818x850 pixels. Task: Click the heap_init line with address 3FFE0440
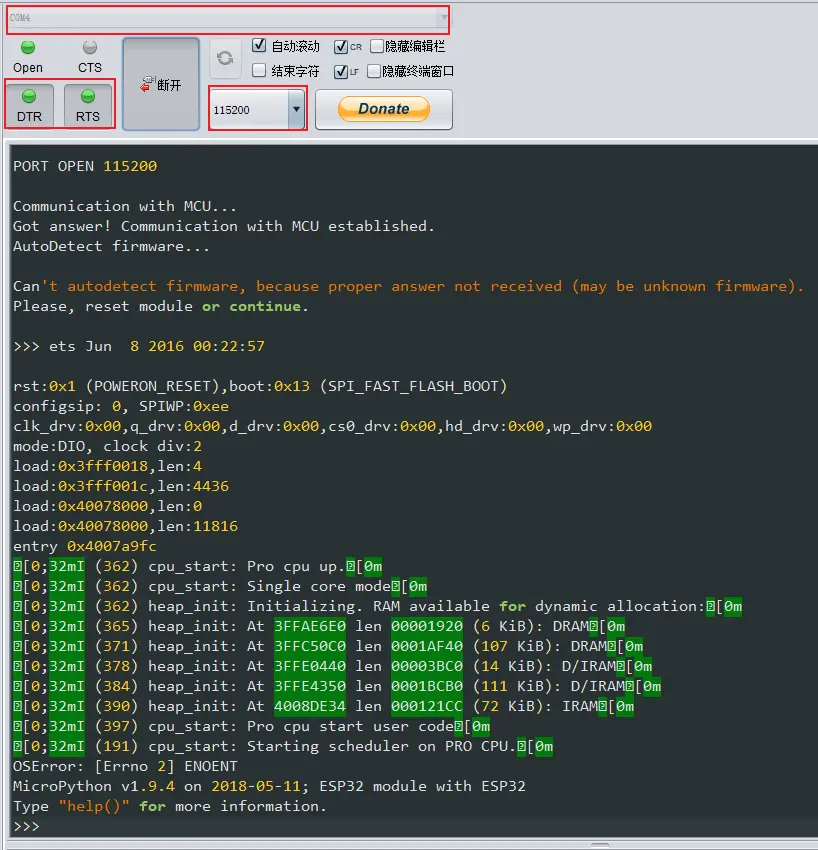coord(333,667)
